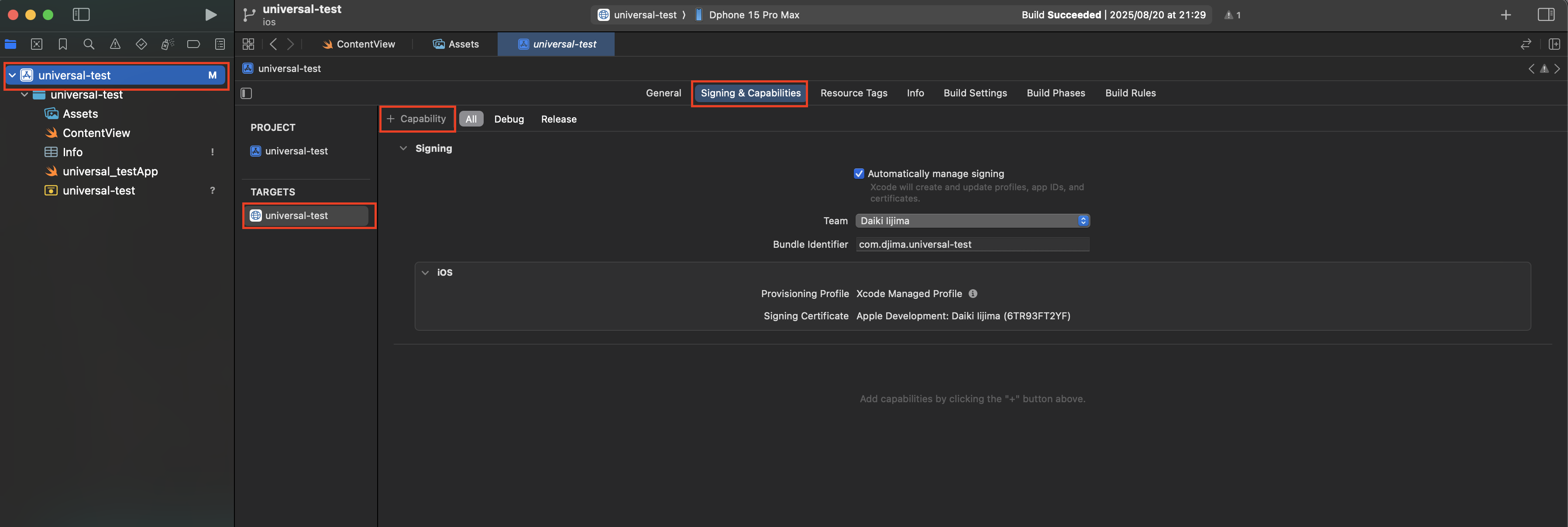Toggle the navigator sidebar button

[x=81, y=14]
